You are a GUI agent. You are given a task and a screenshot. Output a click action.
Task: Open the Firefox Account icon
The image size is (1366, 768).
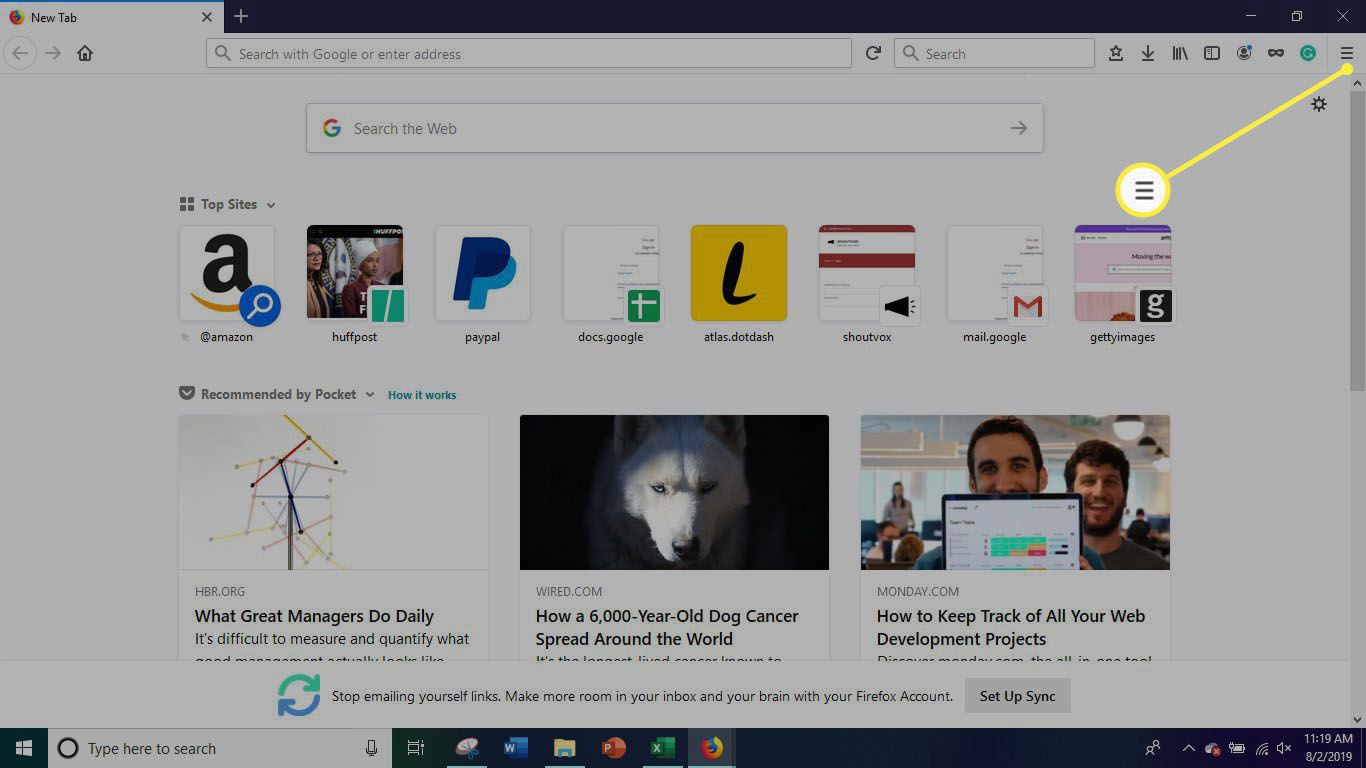(1244, 53)
